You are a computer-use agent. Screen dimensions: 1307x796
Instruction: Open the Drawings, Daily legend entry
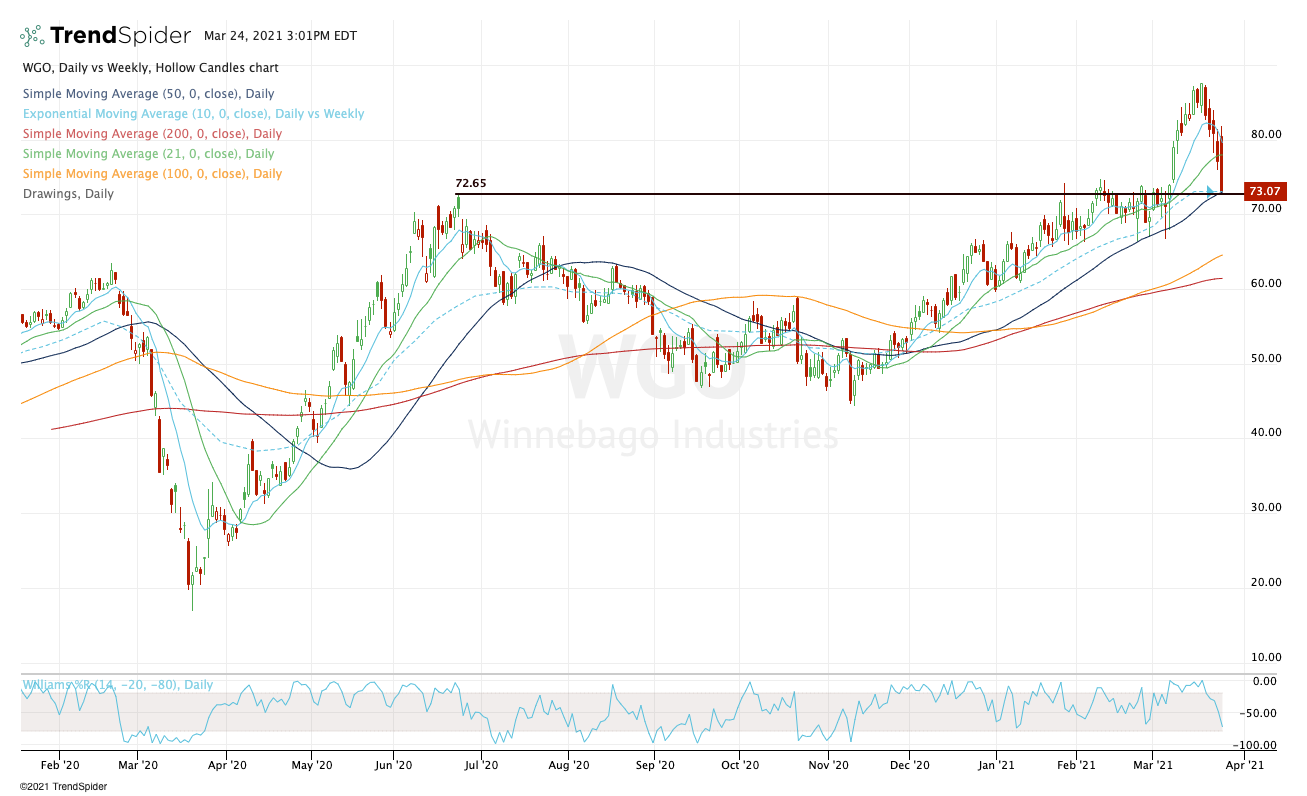[67, 194]
